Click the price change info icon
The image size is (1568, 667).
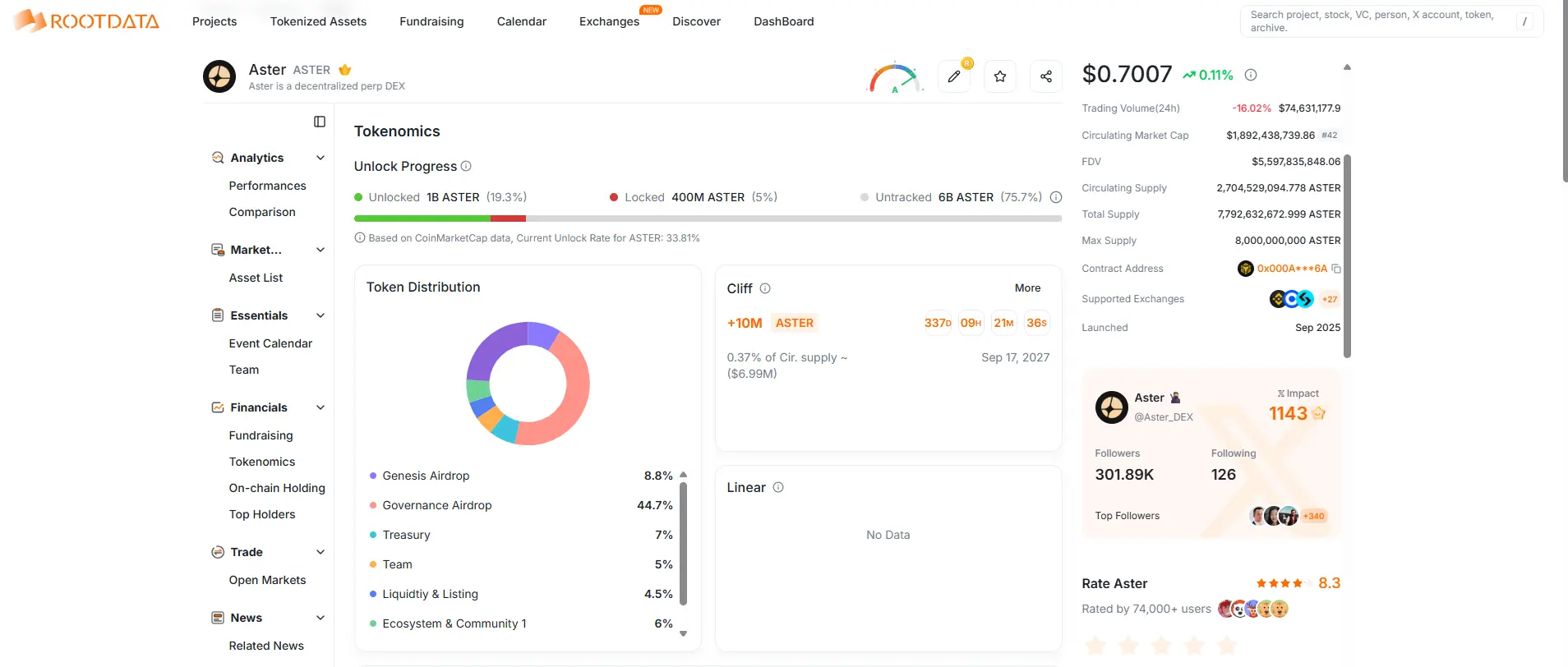click(x=1251, y=75)
